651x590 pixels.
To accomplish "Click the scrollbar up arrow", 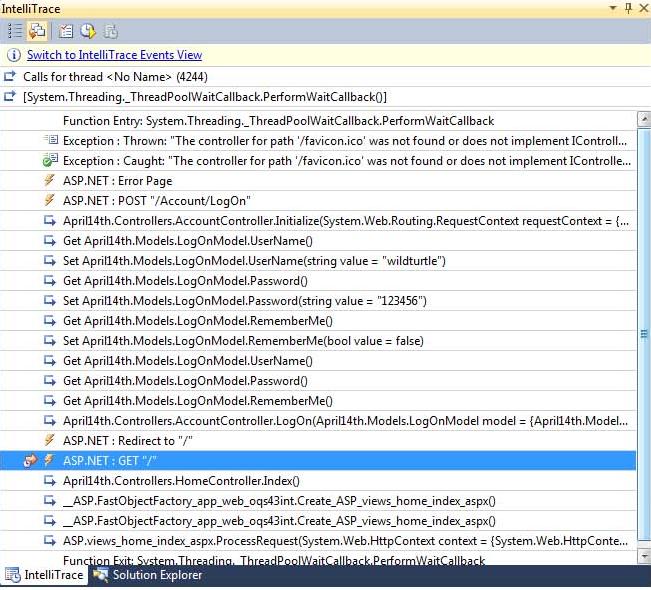I will pos(644,120).
